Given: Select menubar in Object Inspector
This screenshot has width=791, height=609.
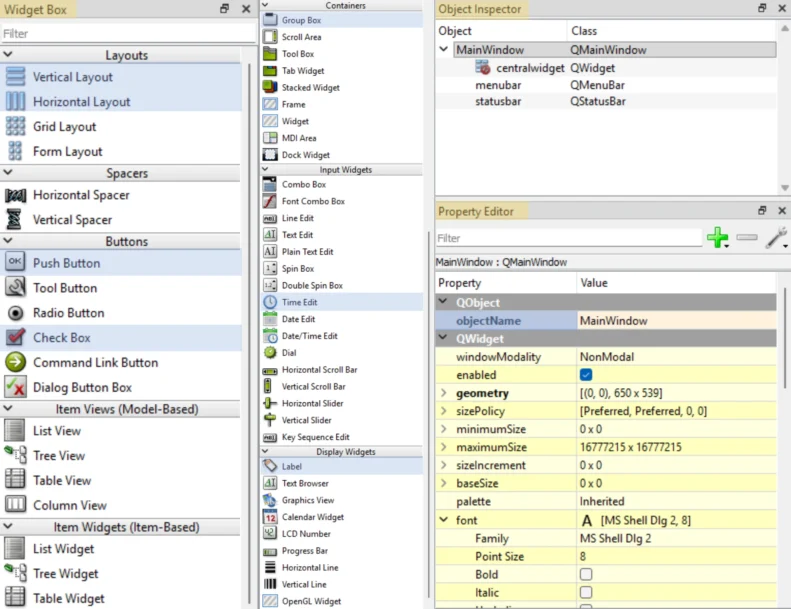Looking at the screenshot, I should 498,85.
